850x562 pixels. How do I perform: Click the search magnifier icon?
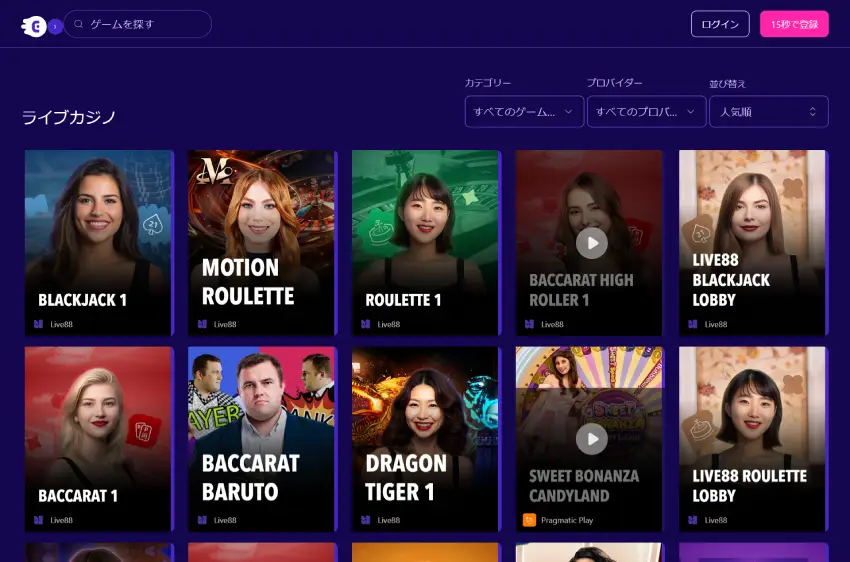tap(79, 24)
